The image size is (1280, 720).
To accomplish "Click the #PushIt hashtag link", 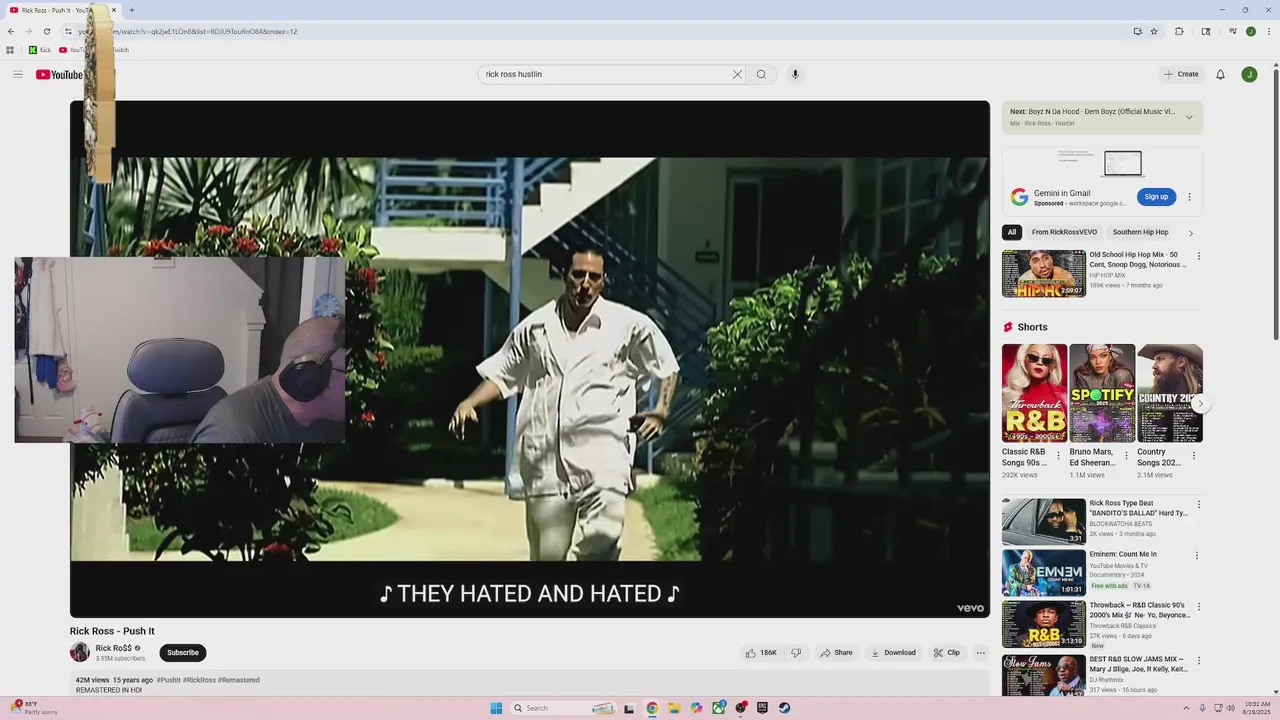I will 169,680.
